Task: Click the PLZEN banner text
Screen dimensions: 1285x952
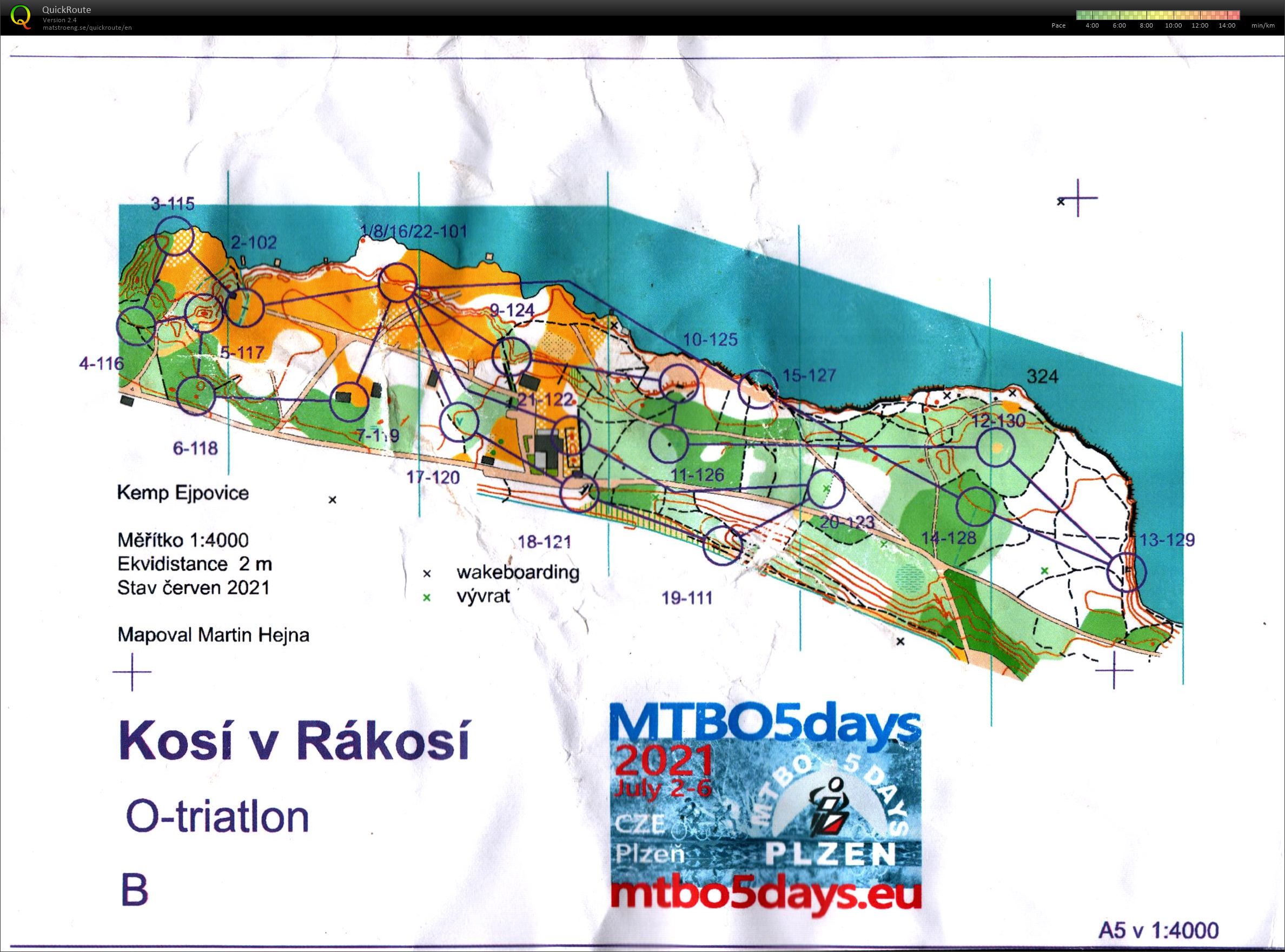Action: pos(830,854)
